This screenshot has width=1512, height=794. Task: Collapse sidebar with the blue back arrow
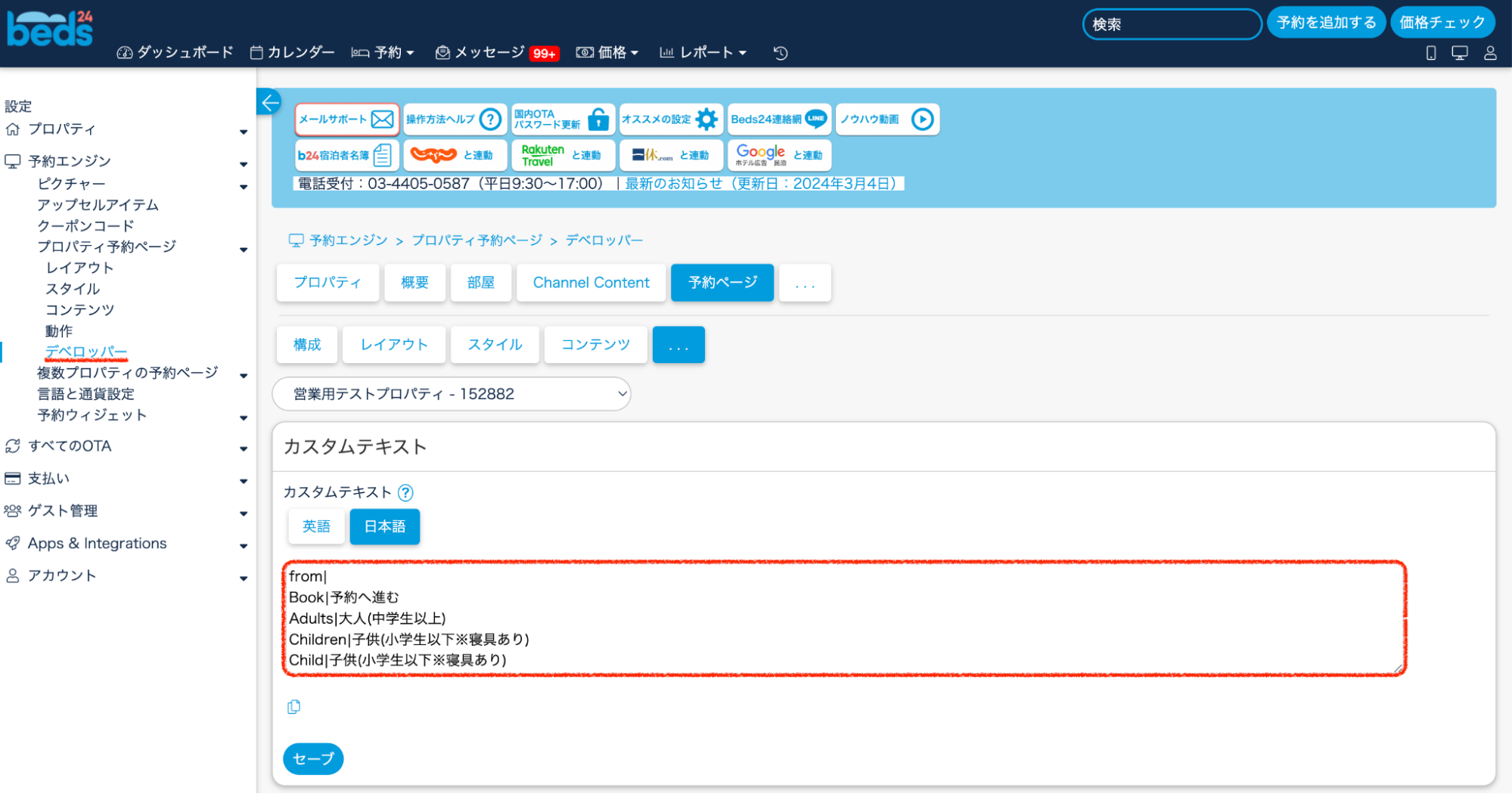(x=270, y=102)
